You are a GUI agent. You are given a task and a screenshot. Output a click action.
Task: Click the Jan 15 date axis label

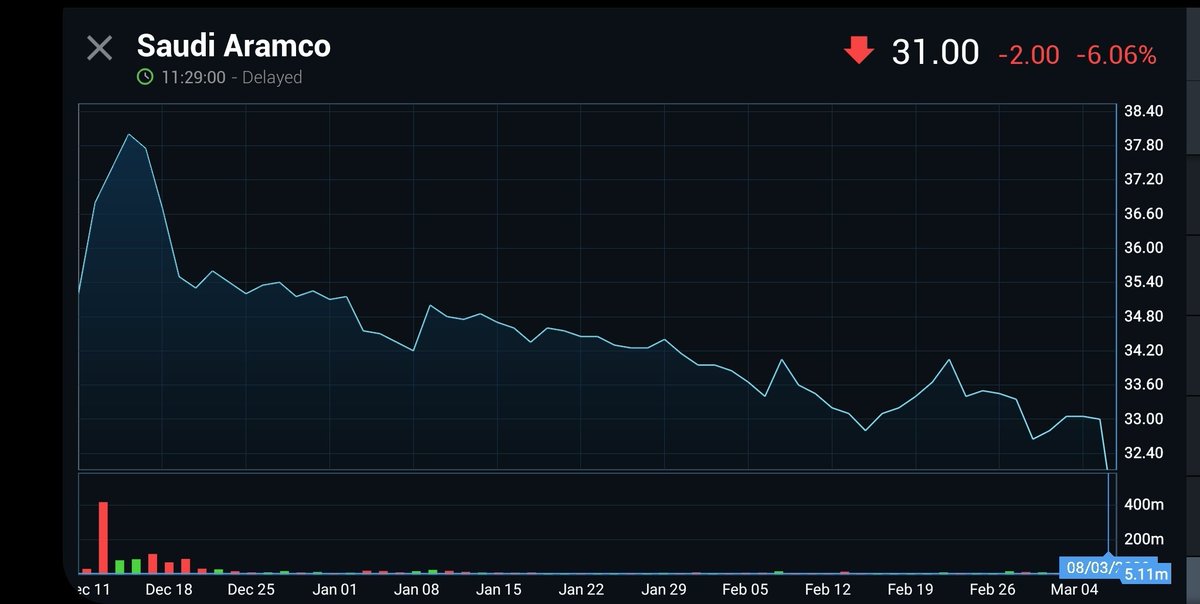[498, 590]
